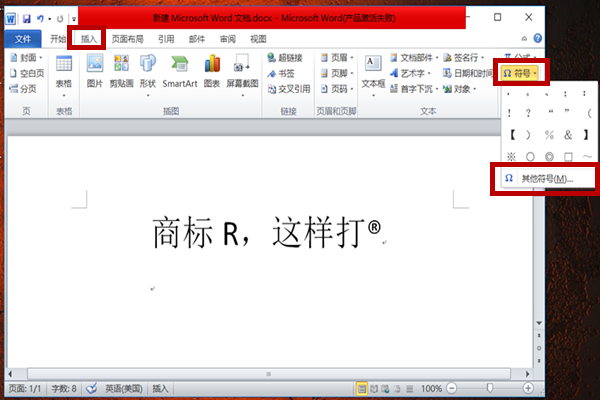The image size is (600, 400).
Task: Switch to the 开始 tab
Action: point(58,39)
